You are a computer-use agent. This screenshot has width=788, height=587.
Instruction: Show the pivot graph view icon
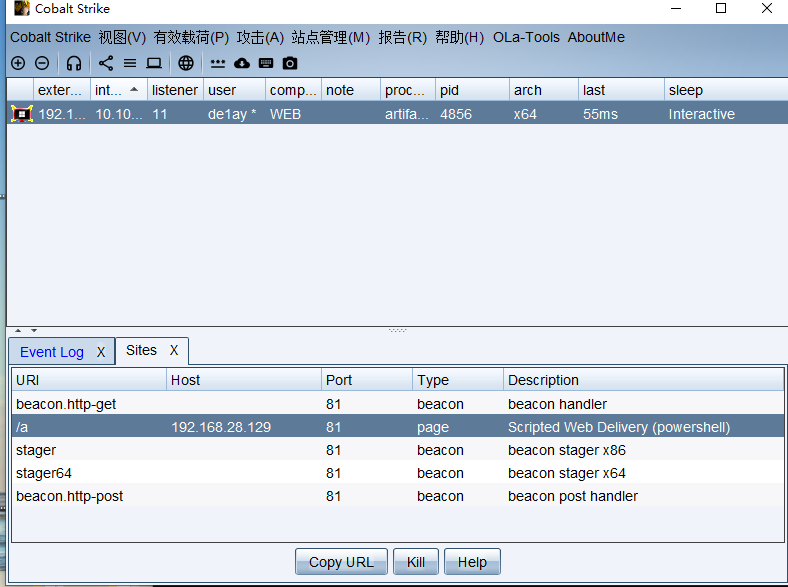coord(106,63)
